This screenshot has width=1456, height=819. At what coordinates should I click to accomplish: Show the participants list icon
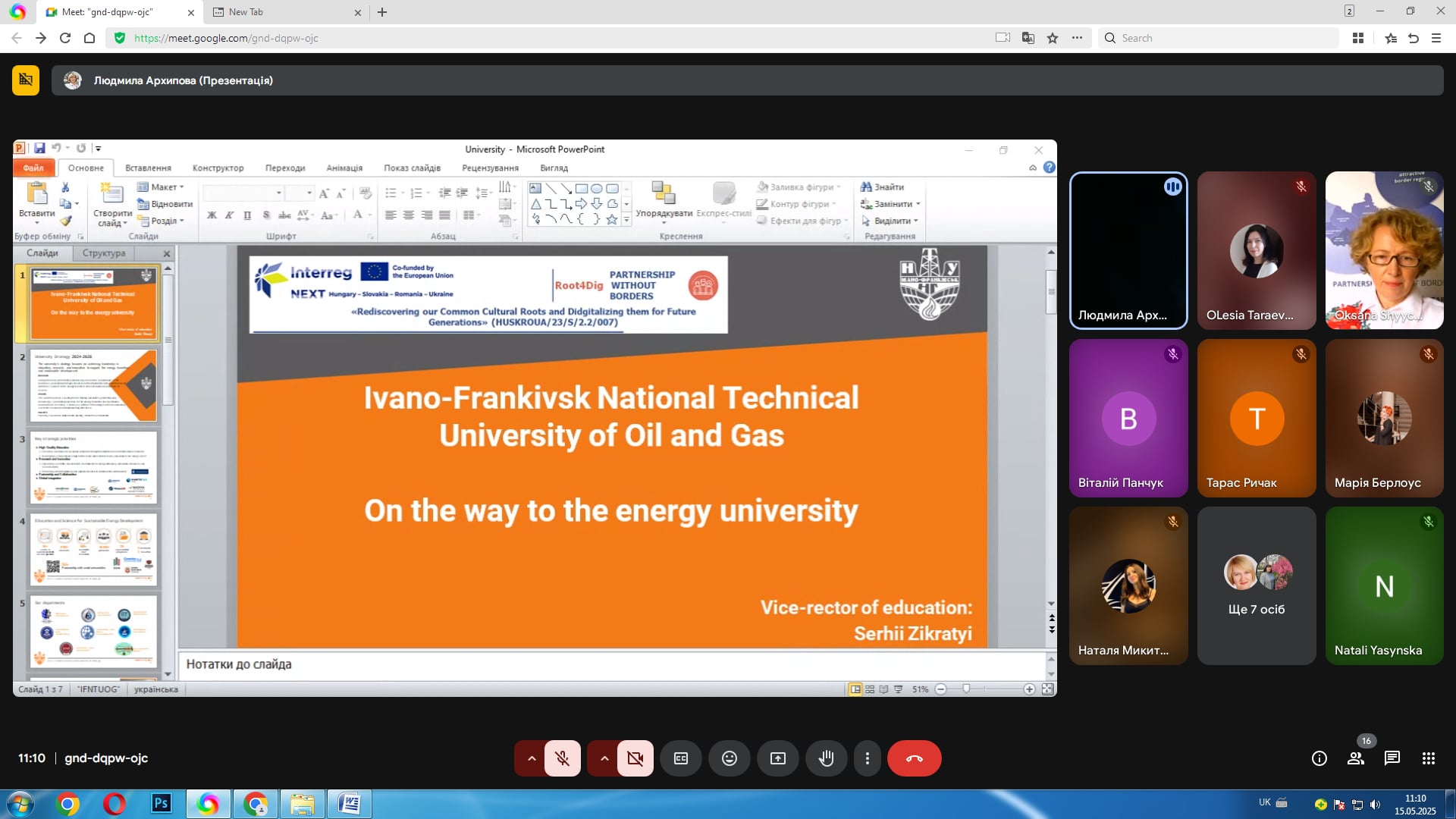coord(1355,758)
